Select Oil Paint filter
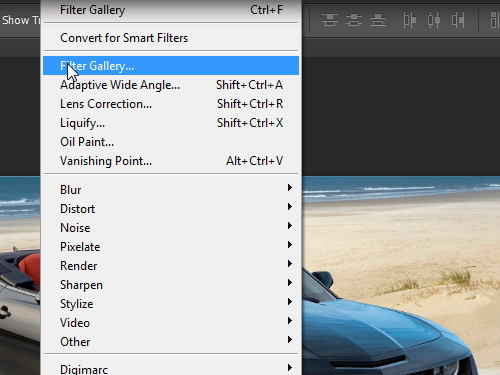 [171, 142]
